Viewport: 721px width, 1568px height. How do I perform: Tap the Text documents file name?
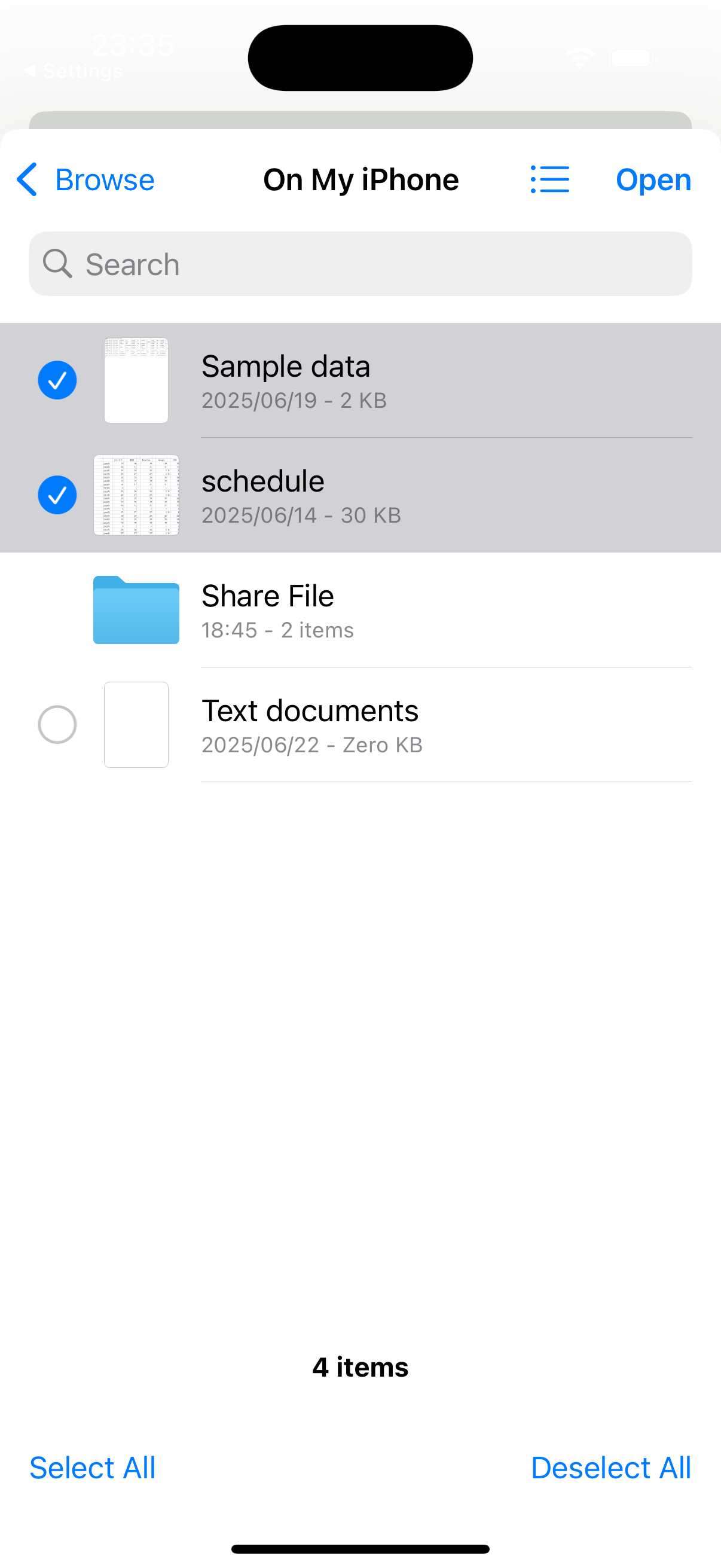(x=310, y=711)
